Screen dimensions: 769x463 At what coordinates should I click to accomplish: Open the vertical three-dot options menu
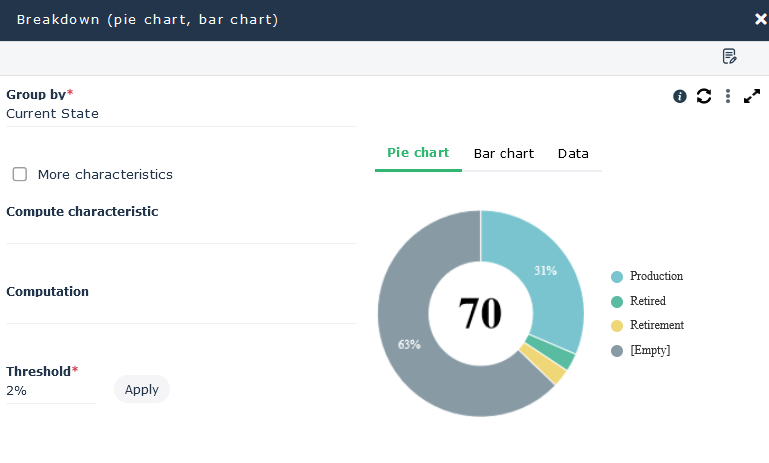728,96
